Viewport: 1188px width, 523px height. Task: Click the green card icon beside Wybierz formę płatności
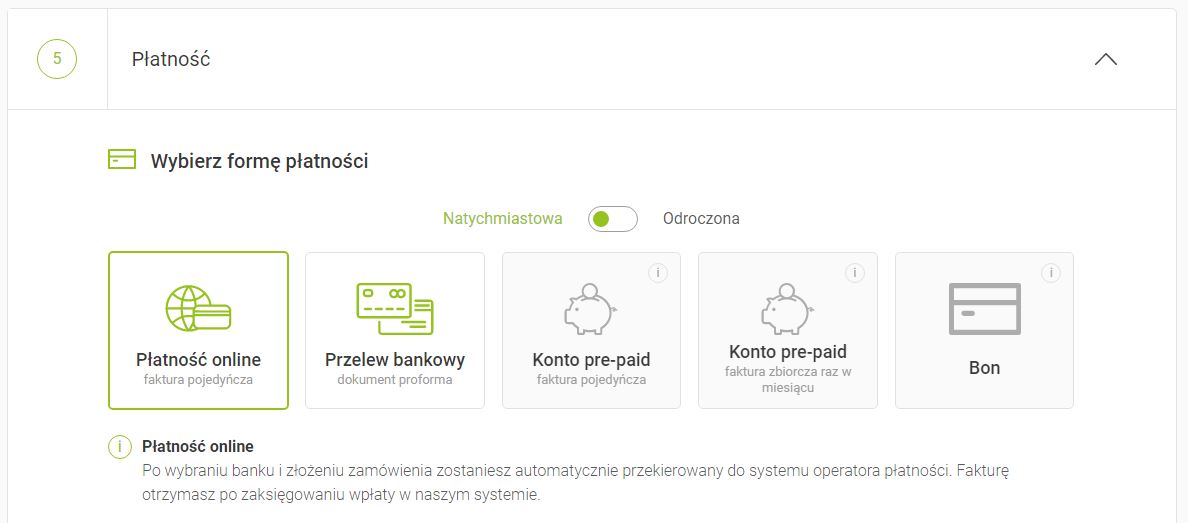pyautogui.click(x=121, y=160)
